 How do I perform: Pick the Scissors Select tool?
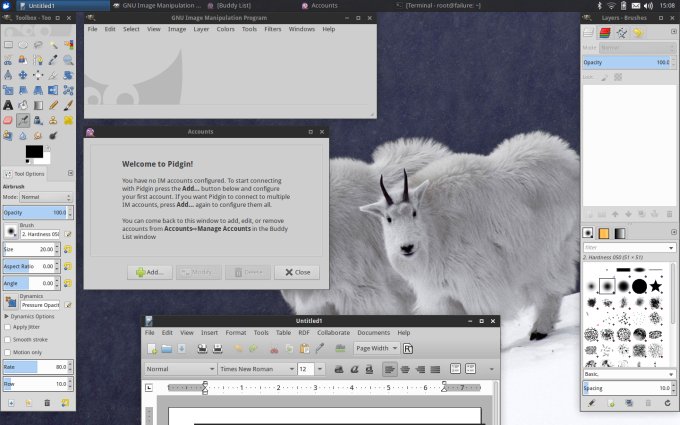(8, 60)
